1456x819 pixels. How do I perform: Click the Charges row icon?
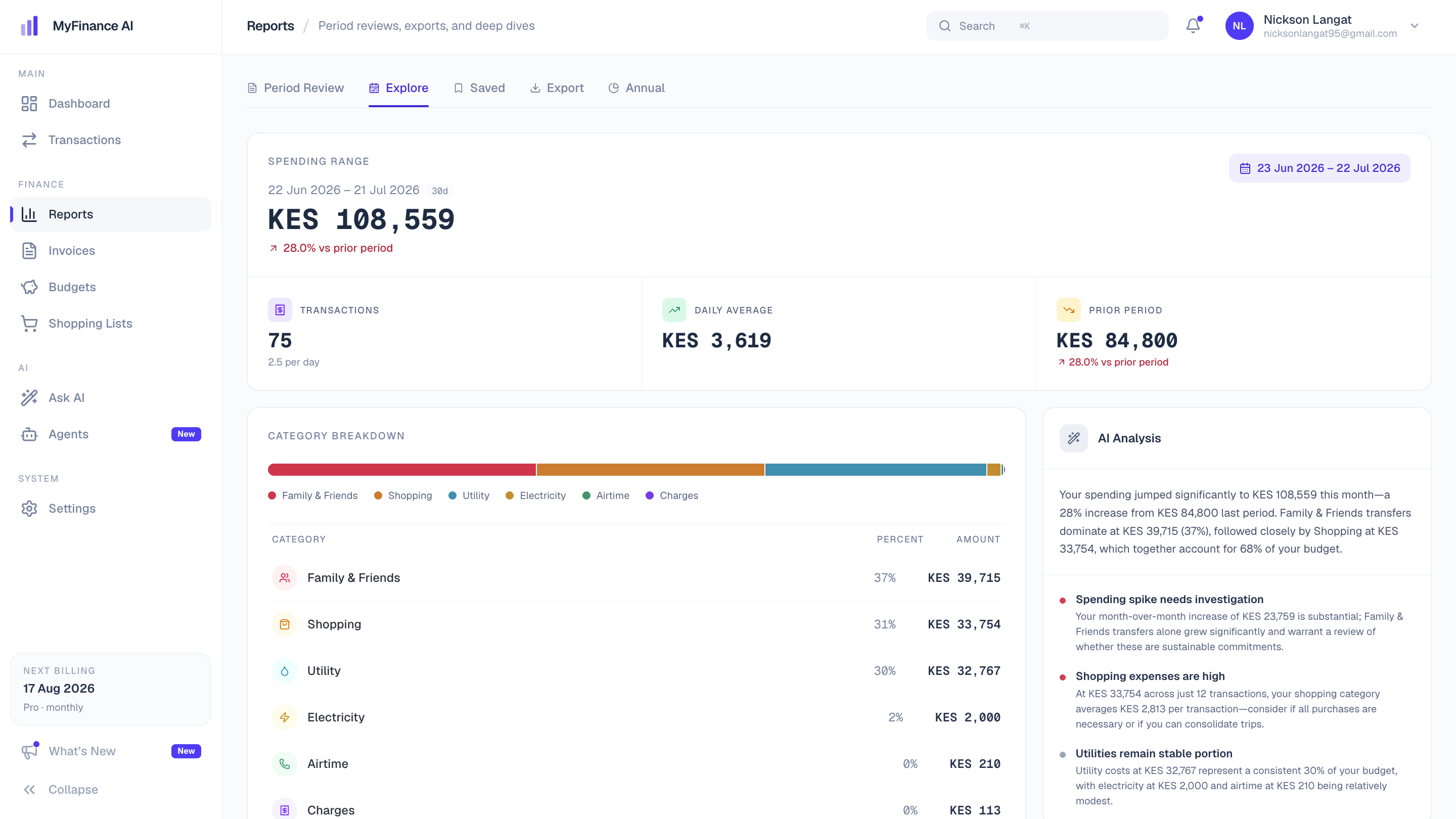point(284,810)
